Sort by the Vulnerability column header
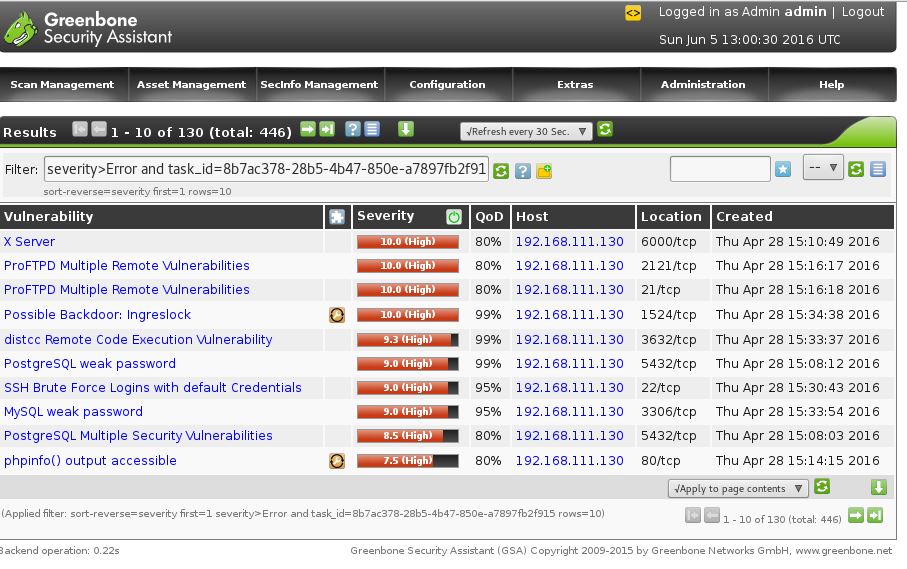 49,217
